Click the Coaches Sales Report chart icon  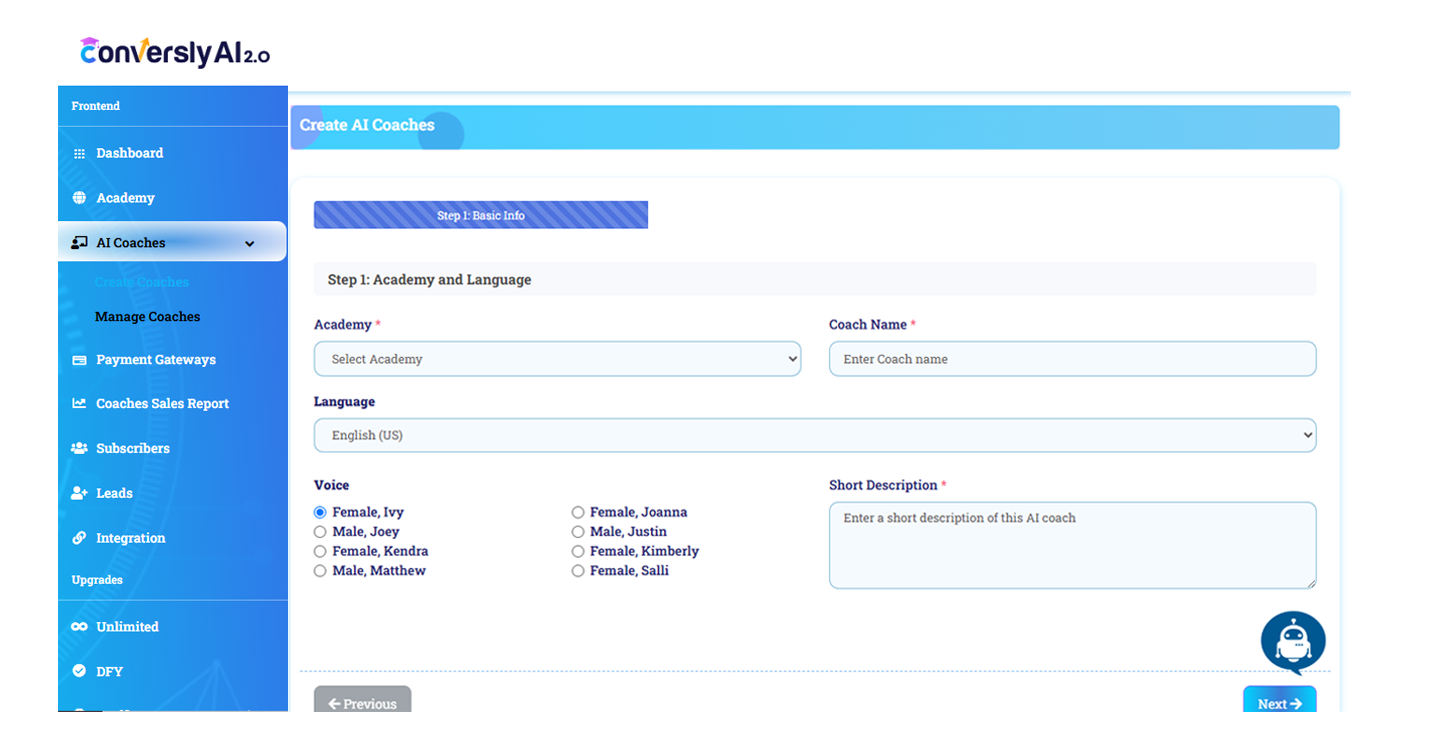(x=79, y=404)
